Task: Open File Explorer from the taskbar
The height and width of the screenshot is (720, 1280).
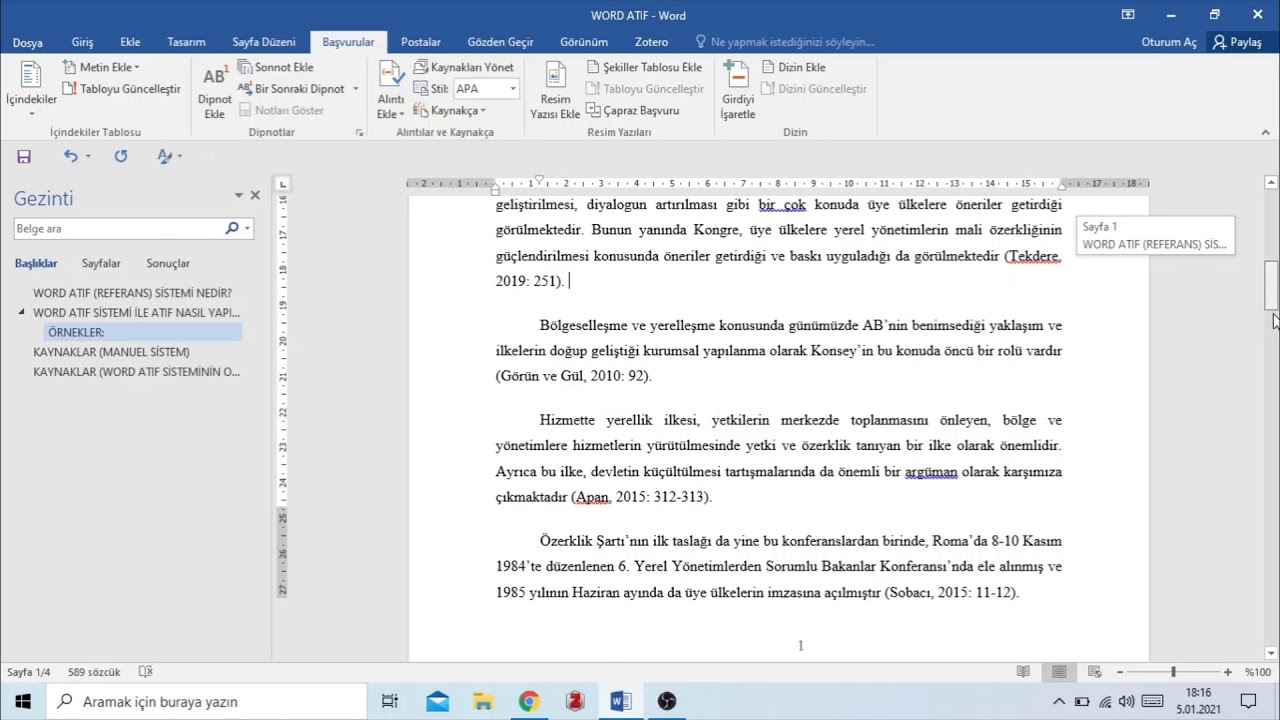Action: [483, 701]
